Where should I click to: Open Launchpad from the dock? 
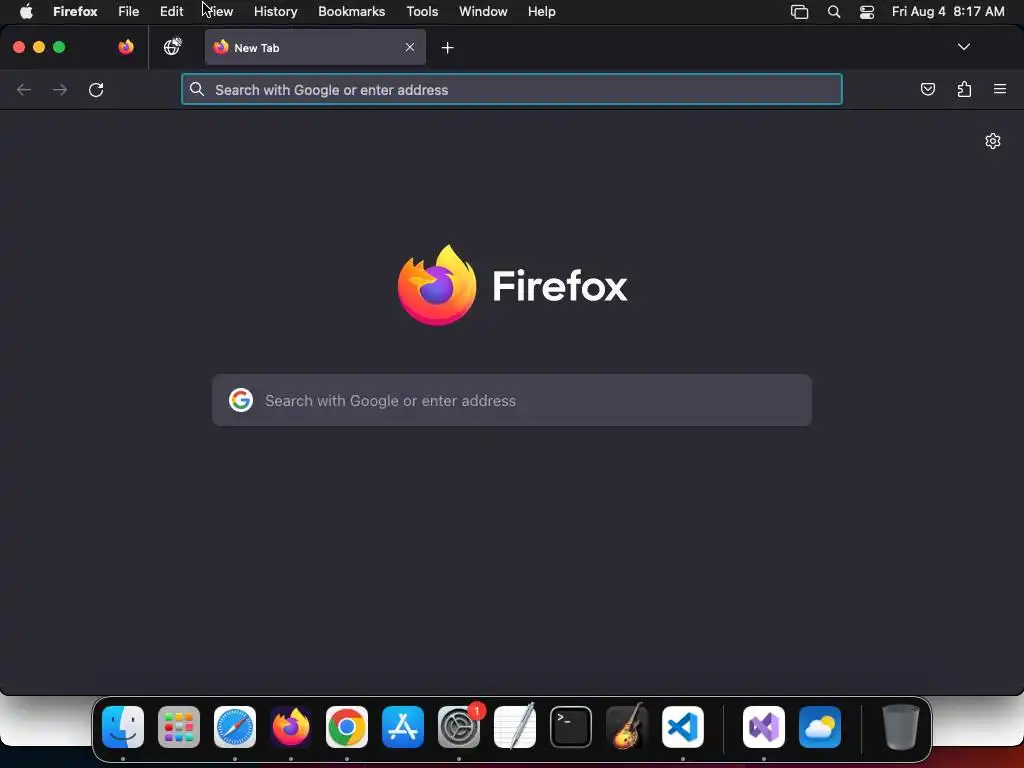pyautogui.click(x=179, y=727)
